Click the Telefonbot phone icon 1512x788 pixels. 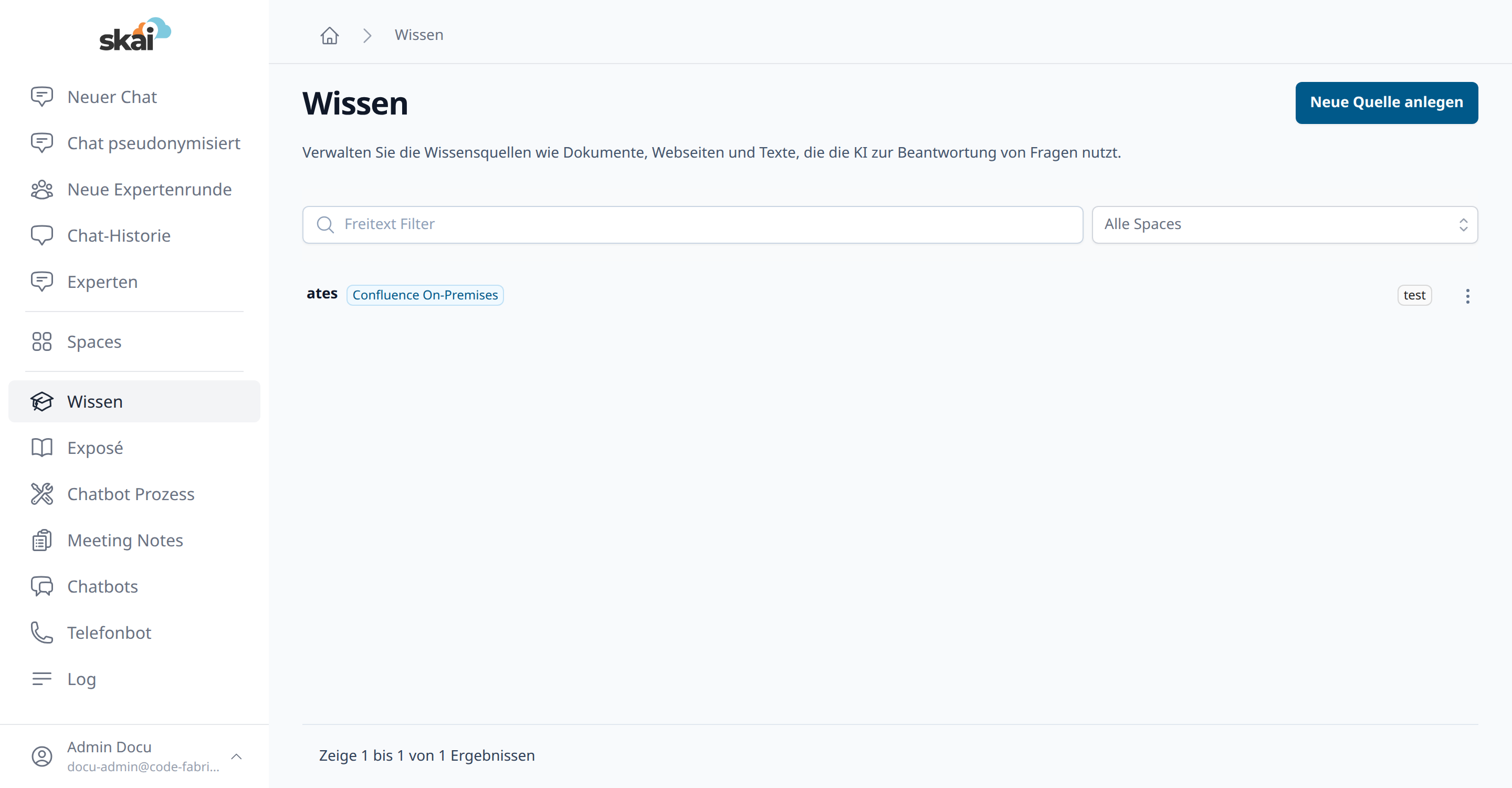41,633
